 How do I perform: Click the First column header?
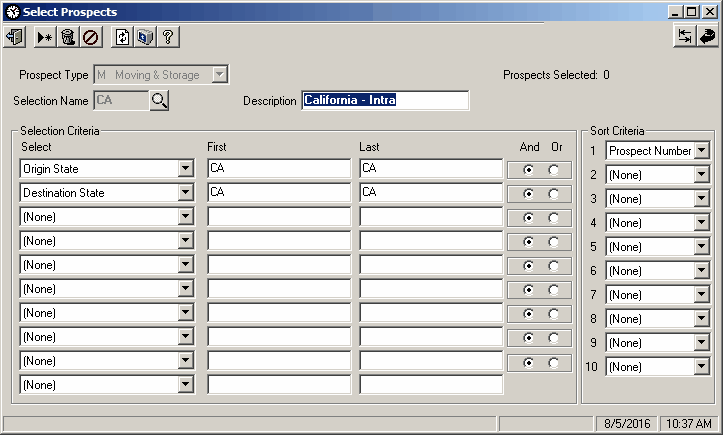tap(217, 147)
